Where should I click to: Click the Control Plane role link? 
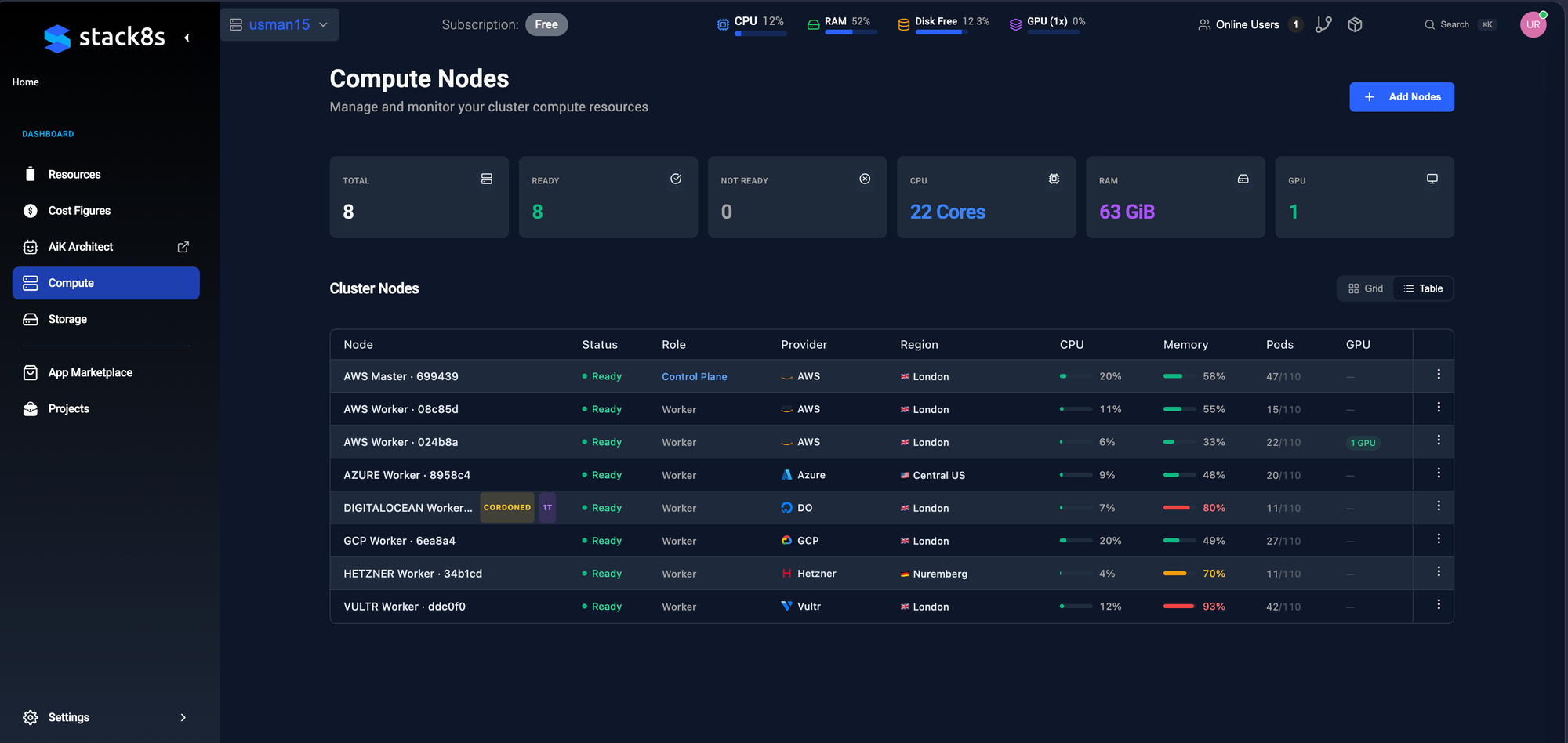tap(694, 377)
